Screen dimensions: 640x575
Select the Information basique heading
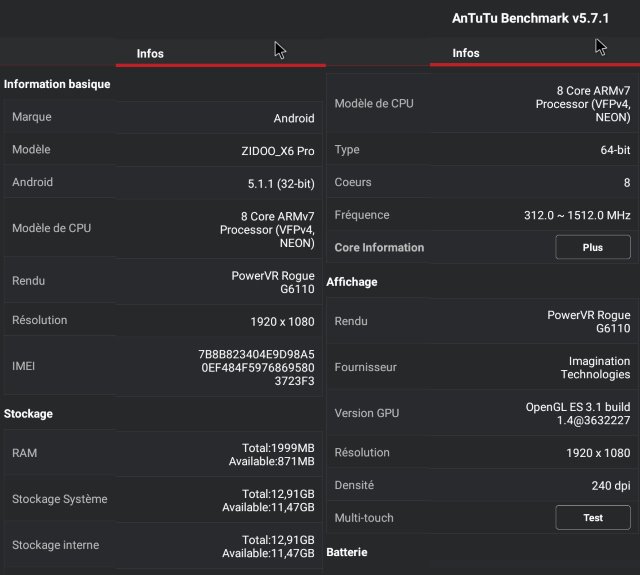(x=57, y=84)
